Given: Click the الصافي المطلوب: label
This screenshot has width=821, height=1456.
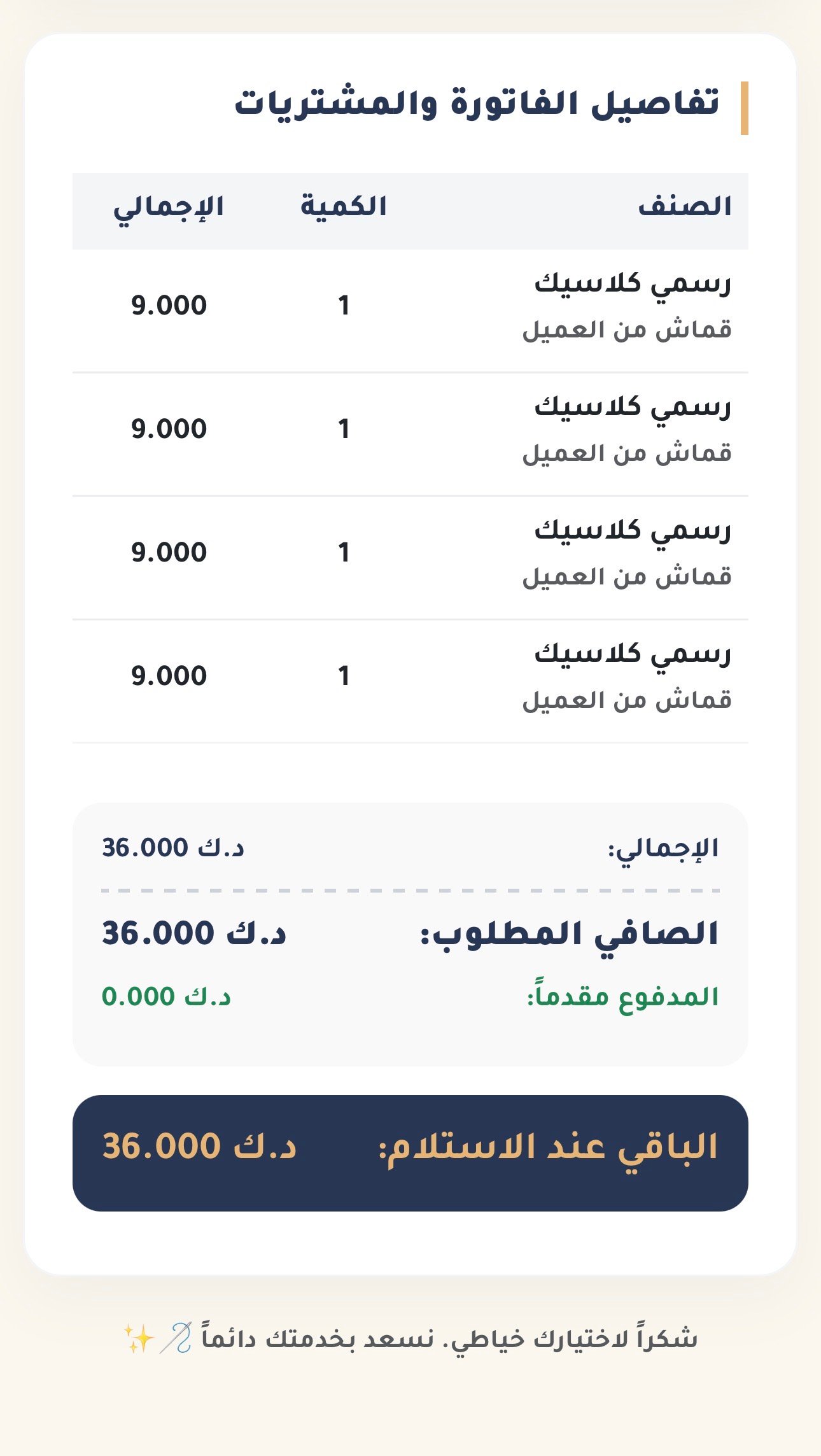Looking at the screenshot, I should coord(570,935).
